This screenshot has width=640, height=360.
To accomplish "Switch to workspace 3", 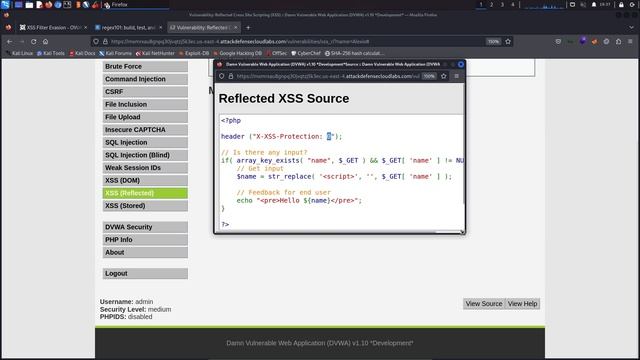I will (502, 4).
